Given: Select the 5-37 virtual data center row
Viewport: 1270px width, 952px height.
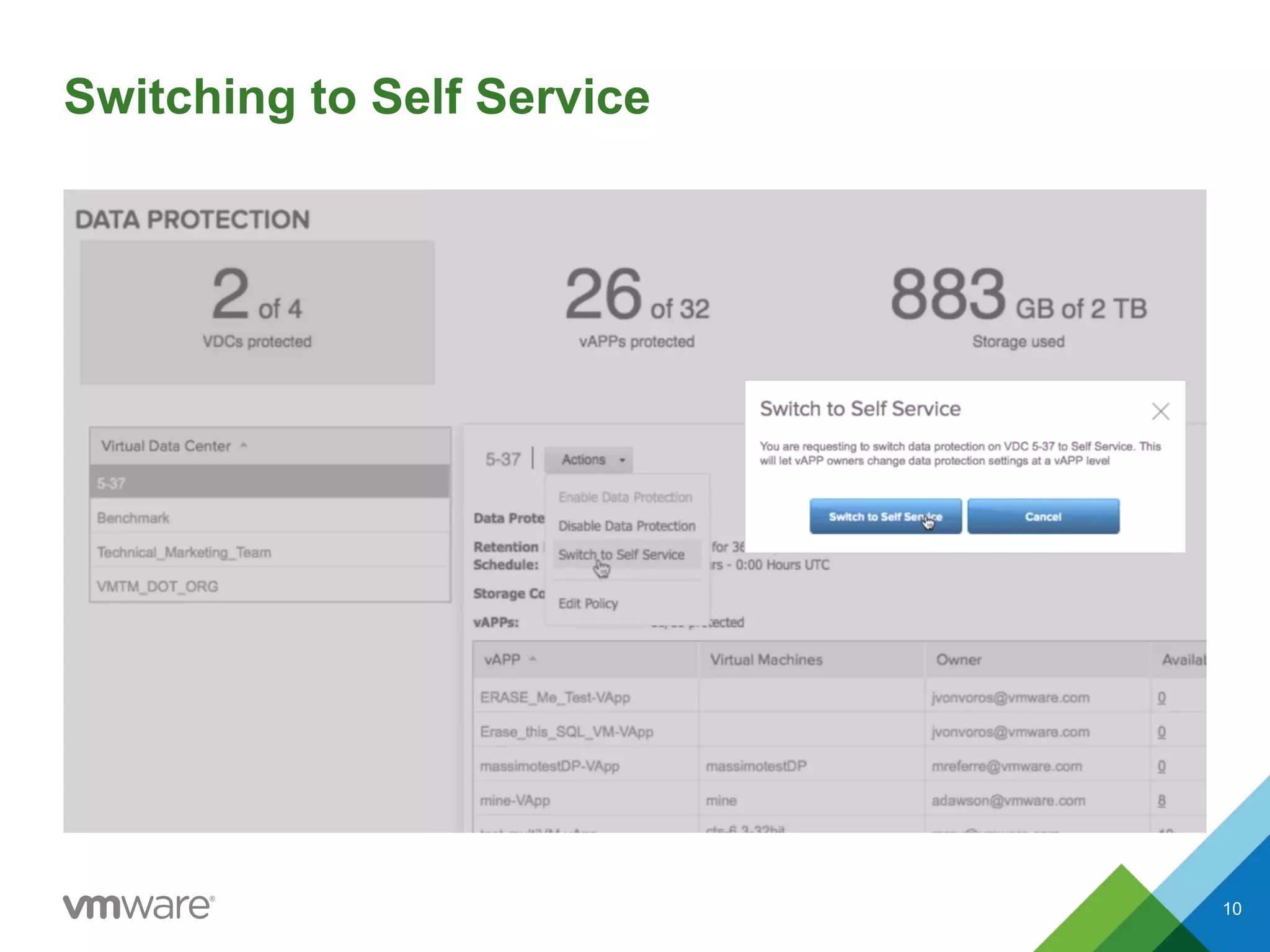Looking at the screenshot, I should click(270, 483).
